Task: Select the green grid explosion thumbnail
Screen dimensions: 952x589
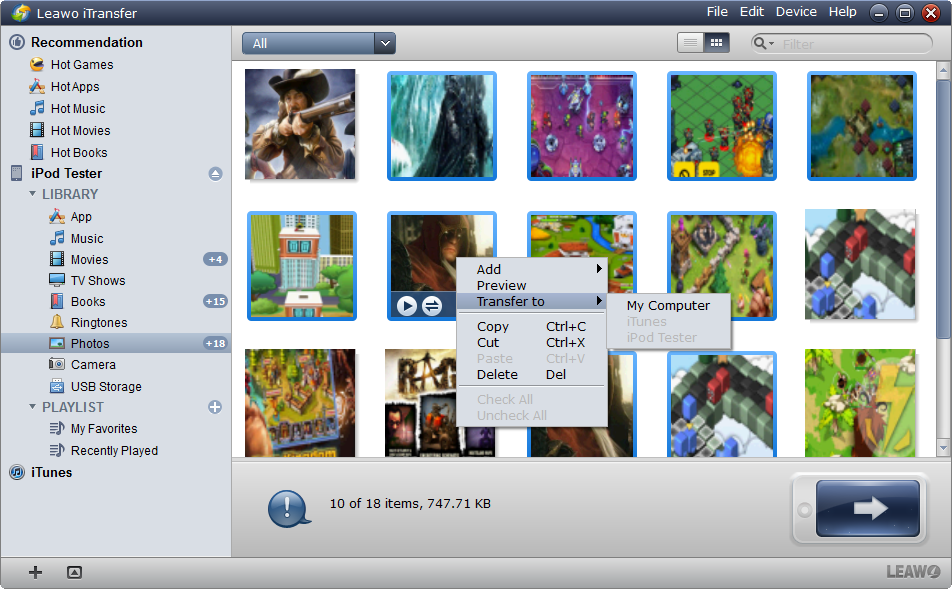Action: pyautogui.click(x=722, y=126)
